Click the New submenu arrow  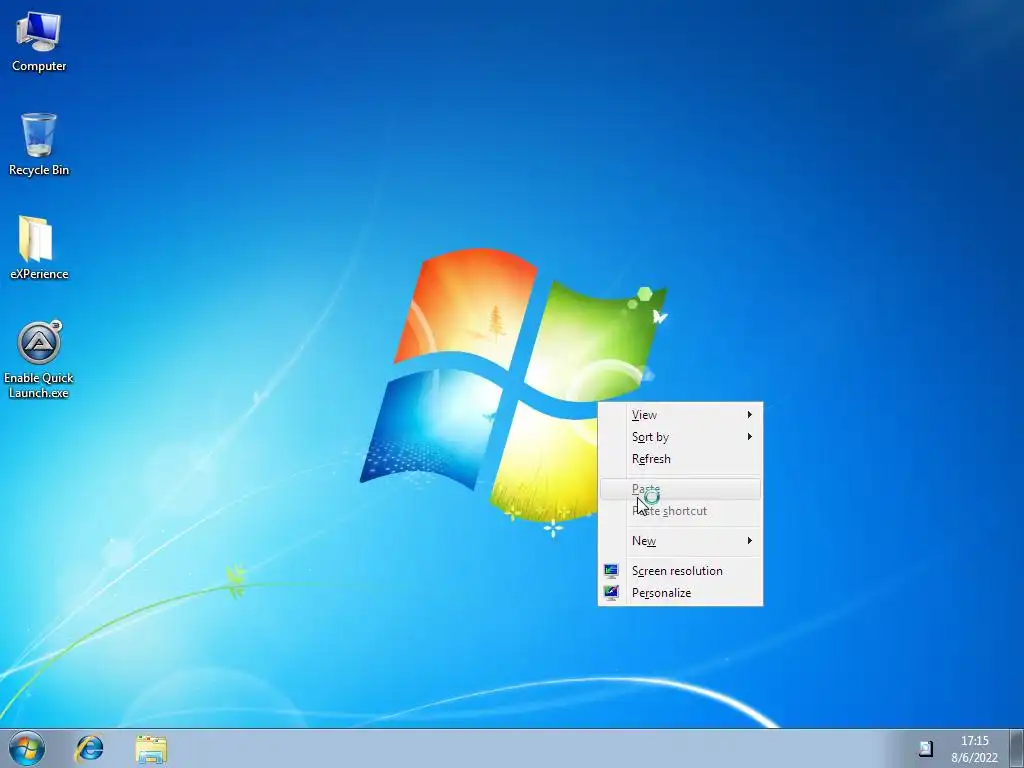750,541
